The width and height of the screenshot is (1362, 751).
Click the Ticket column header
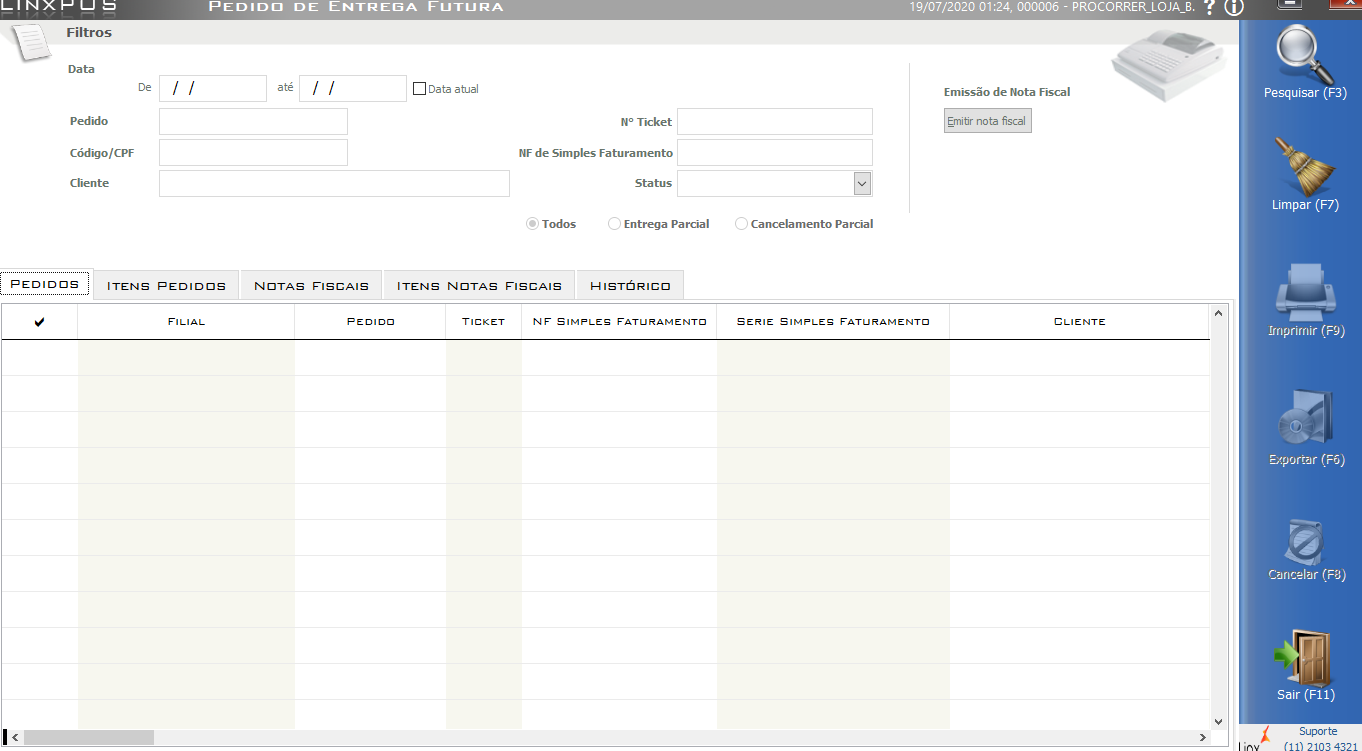483,322
